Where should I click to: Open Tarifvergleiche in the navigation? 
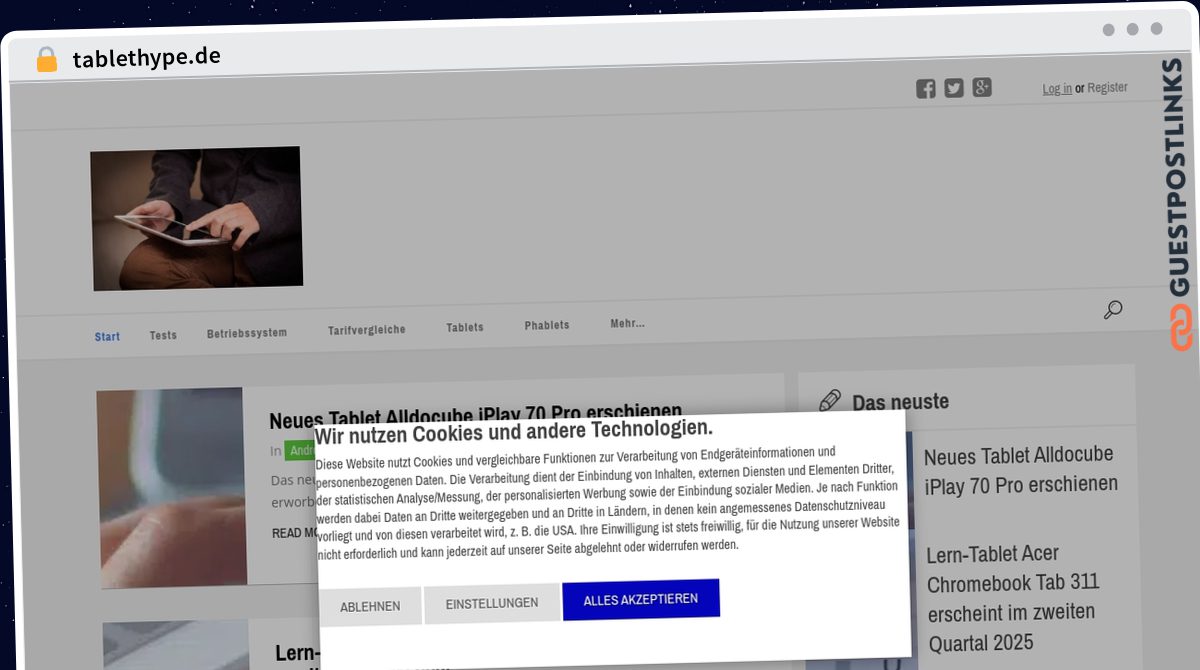click(367, 330)
